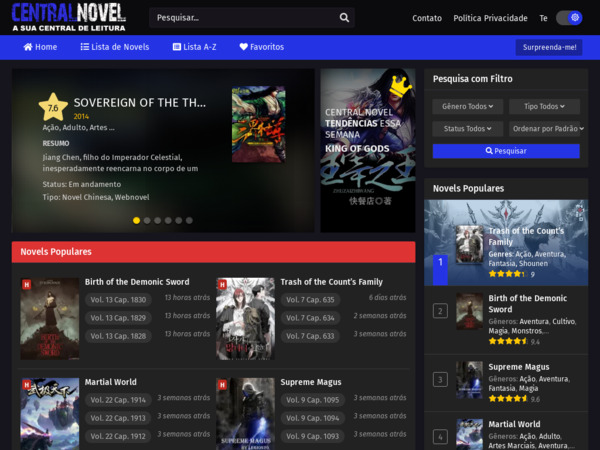Open the Sovereign slider cover thumbnail
The image size is (600, 450).
pyautogui.click(x=259, y=124)
